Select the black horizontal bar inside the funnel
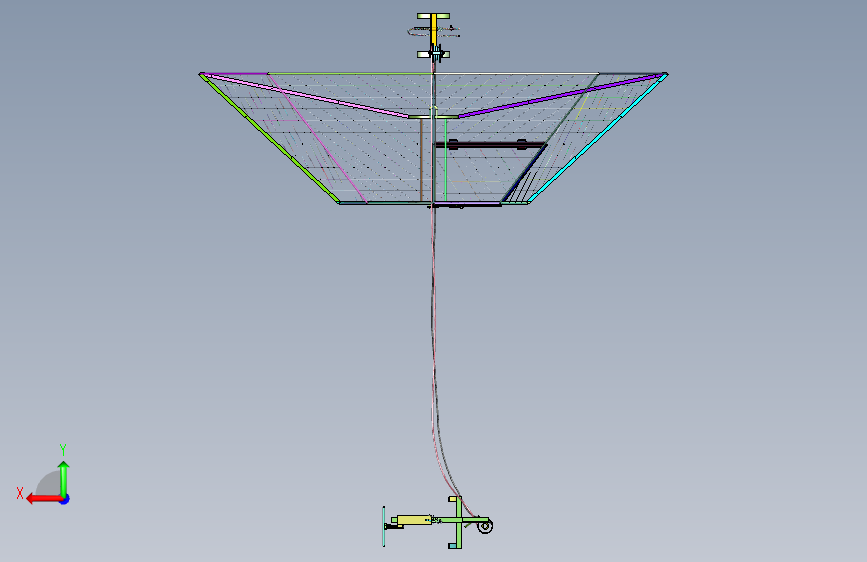 (x=490, y=145)
